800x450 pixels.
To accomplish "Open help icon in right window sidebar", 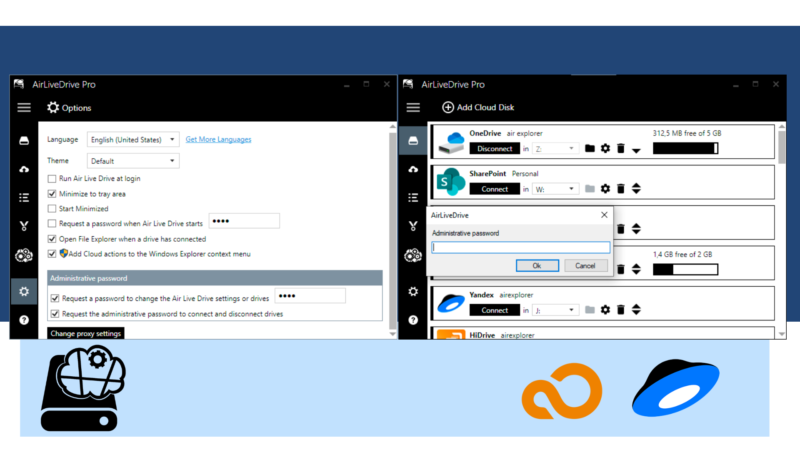I will 413,320.
